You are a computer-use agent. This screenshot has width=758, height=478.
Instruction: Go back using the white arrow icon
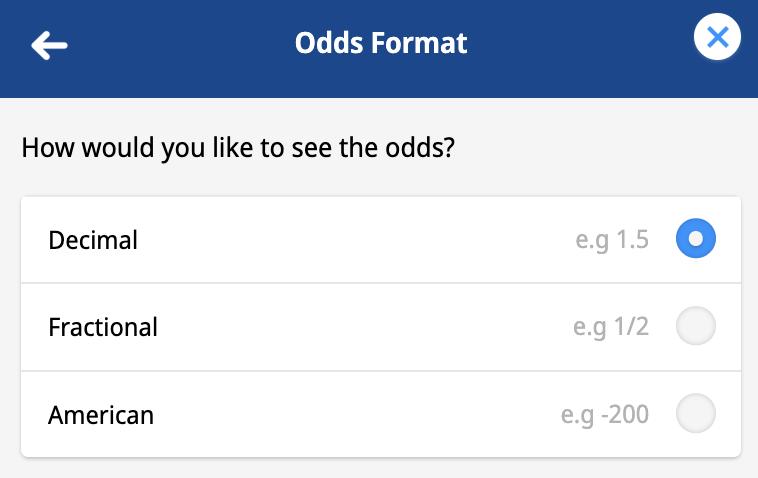(49, 45)
